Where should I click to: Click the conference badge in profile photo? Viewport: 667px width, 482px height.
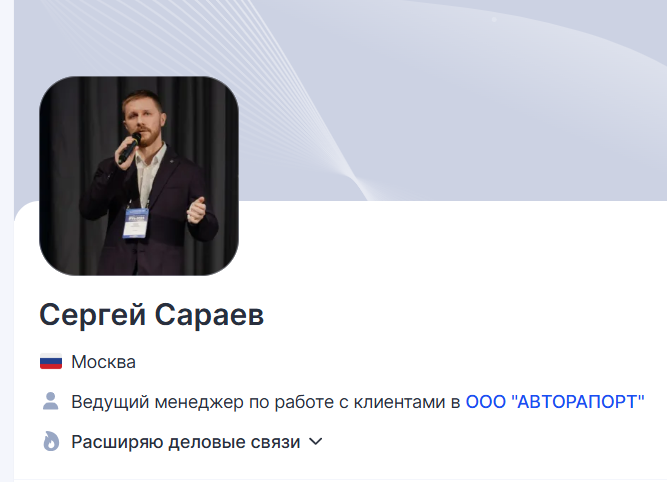136,223
